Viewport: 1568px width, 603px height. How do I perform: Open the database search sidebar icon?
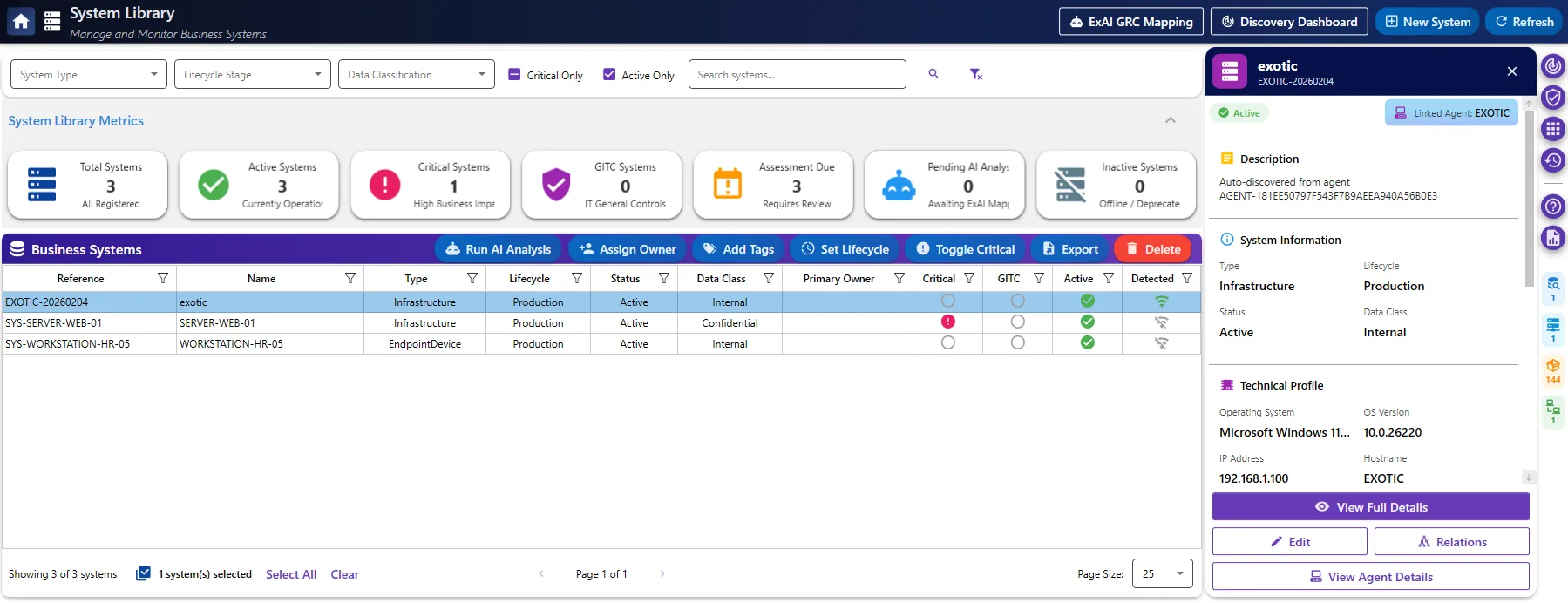pos(1553,288)
